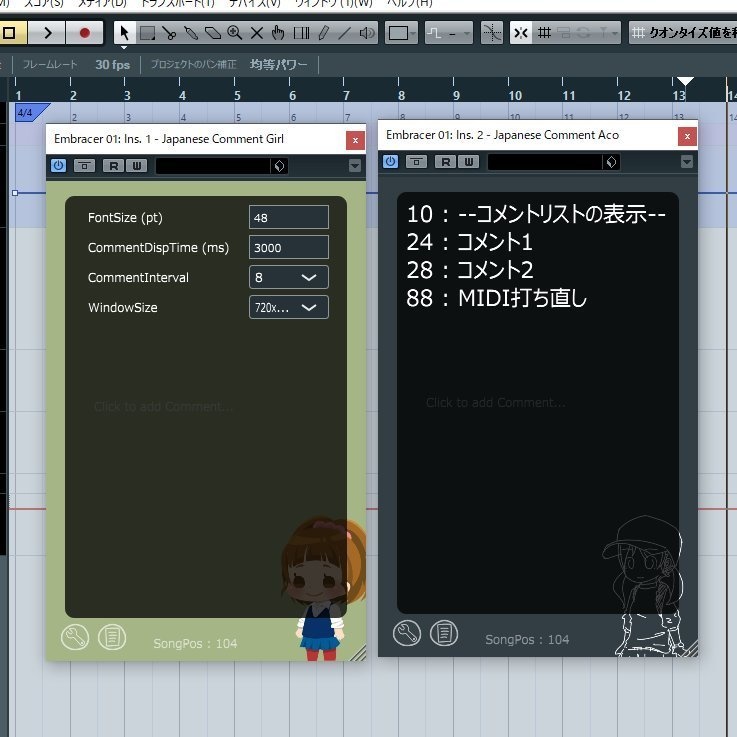The height and width of the screenshot is (737, 737).
Task: Open preset browser icon in Comment Aco
Action: click(x=611, y=162)
